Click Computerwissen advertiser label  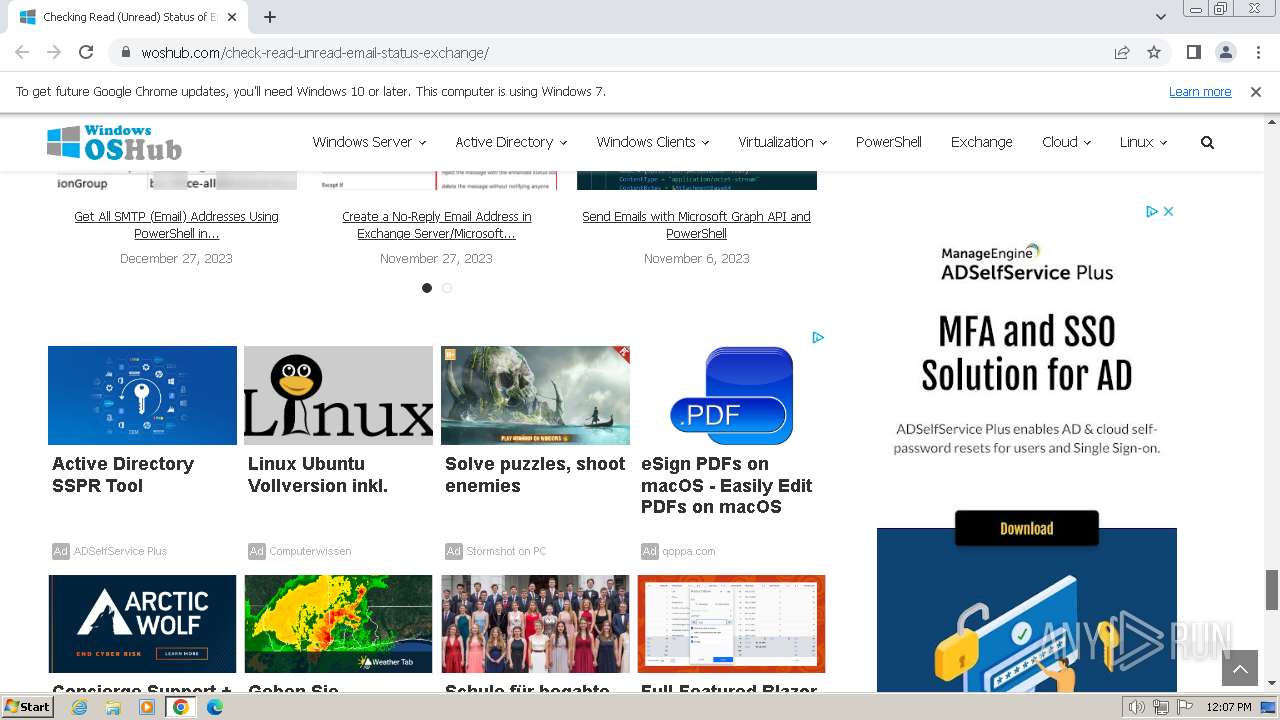[x=310, y=551]
